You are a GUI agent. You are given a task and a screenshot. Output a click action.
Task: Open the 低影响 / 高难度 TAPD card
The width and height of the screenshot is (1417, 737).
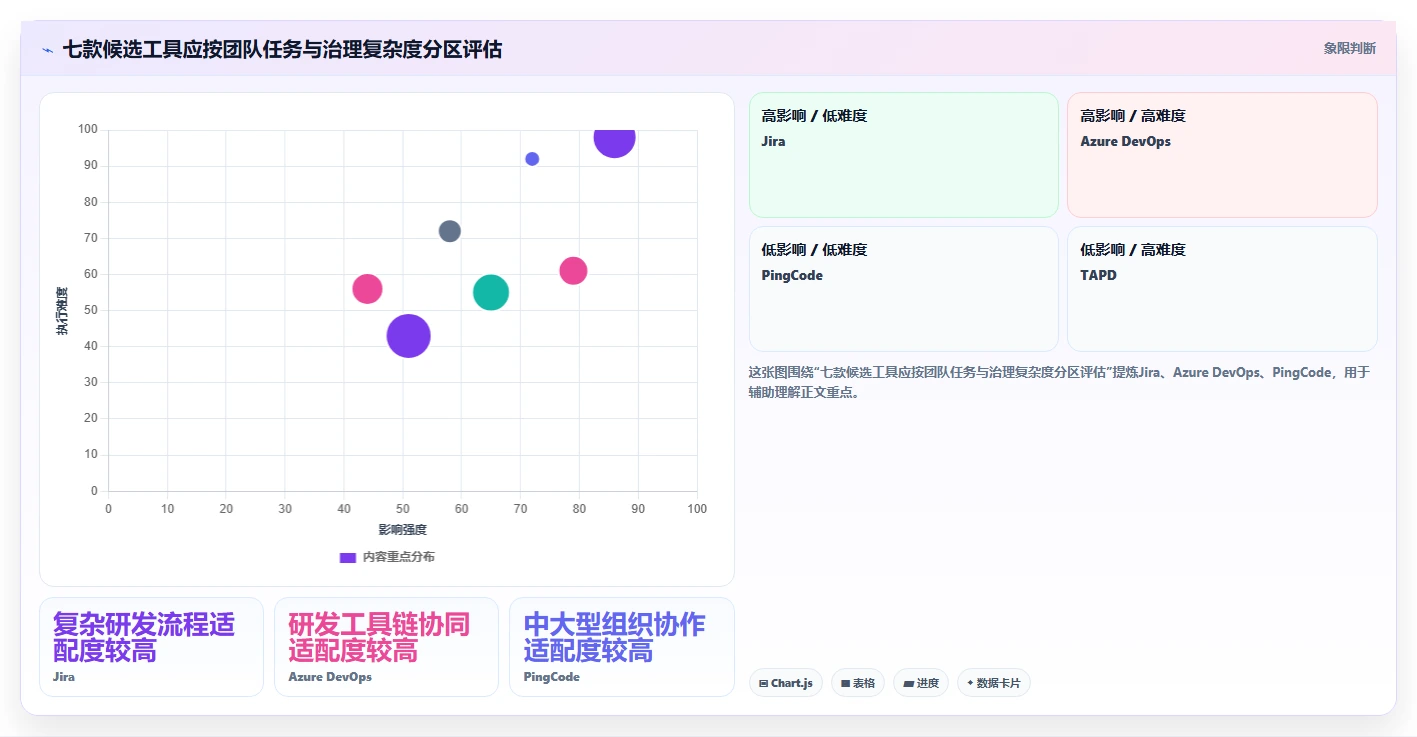[x=1222, y=289]
